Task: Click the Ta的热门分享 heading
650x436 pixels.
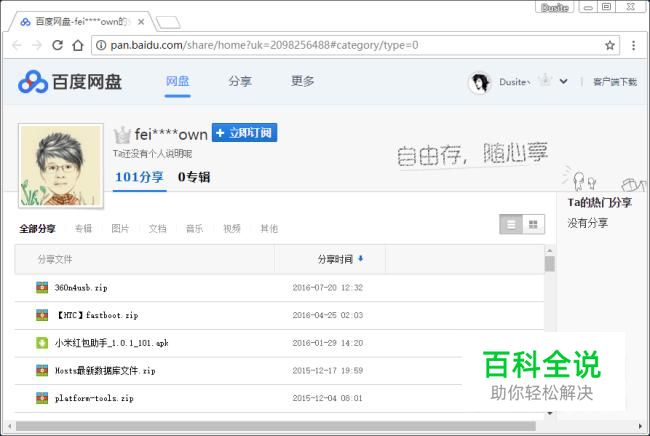Action: pyautogui.click(x=599, y=203)
